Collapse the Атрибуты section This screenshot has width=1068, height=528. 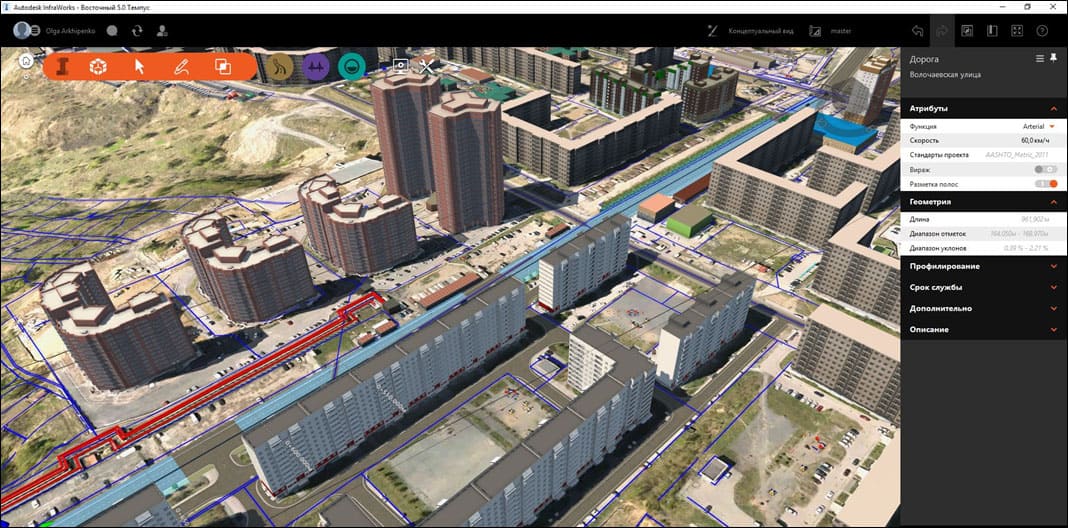1053,108
